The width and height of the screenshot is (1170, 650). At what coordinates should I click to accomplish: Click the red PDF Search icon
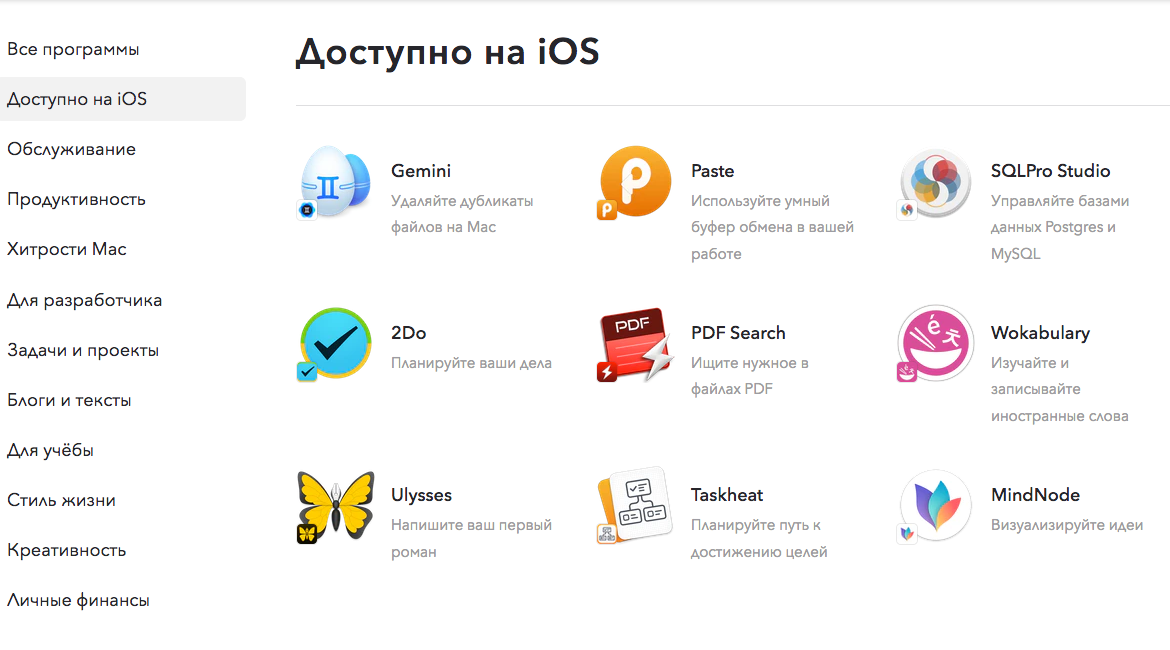(x=636, y=343)
